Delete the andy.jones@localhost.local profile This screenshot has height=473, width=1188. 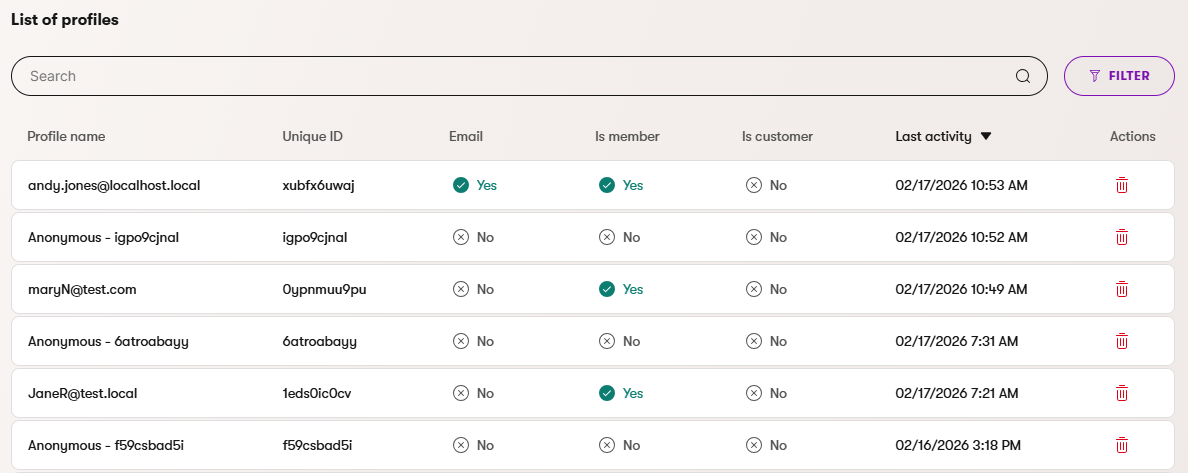[x=1122, y=185]
